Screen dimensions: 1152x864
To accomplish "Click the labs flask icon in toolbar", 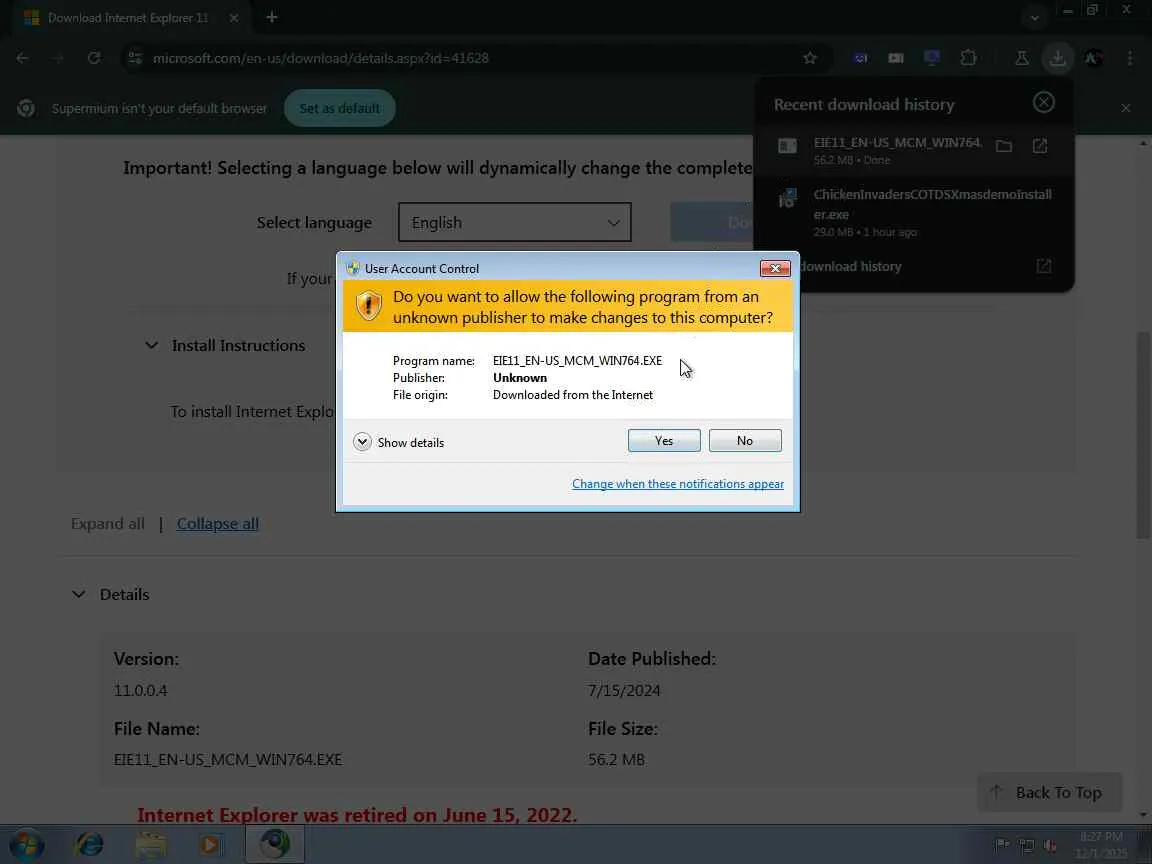I will click(1021, 58).
